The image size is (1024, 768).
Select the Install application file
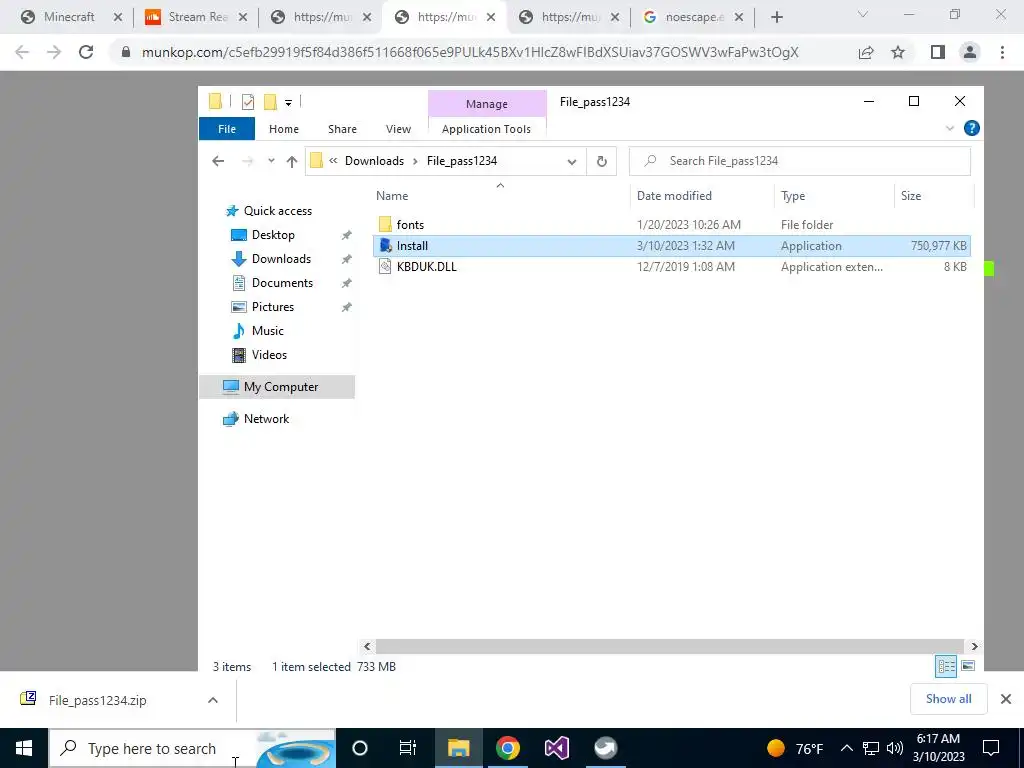[671, 246]
